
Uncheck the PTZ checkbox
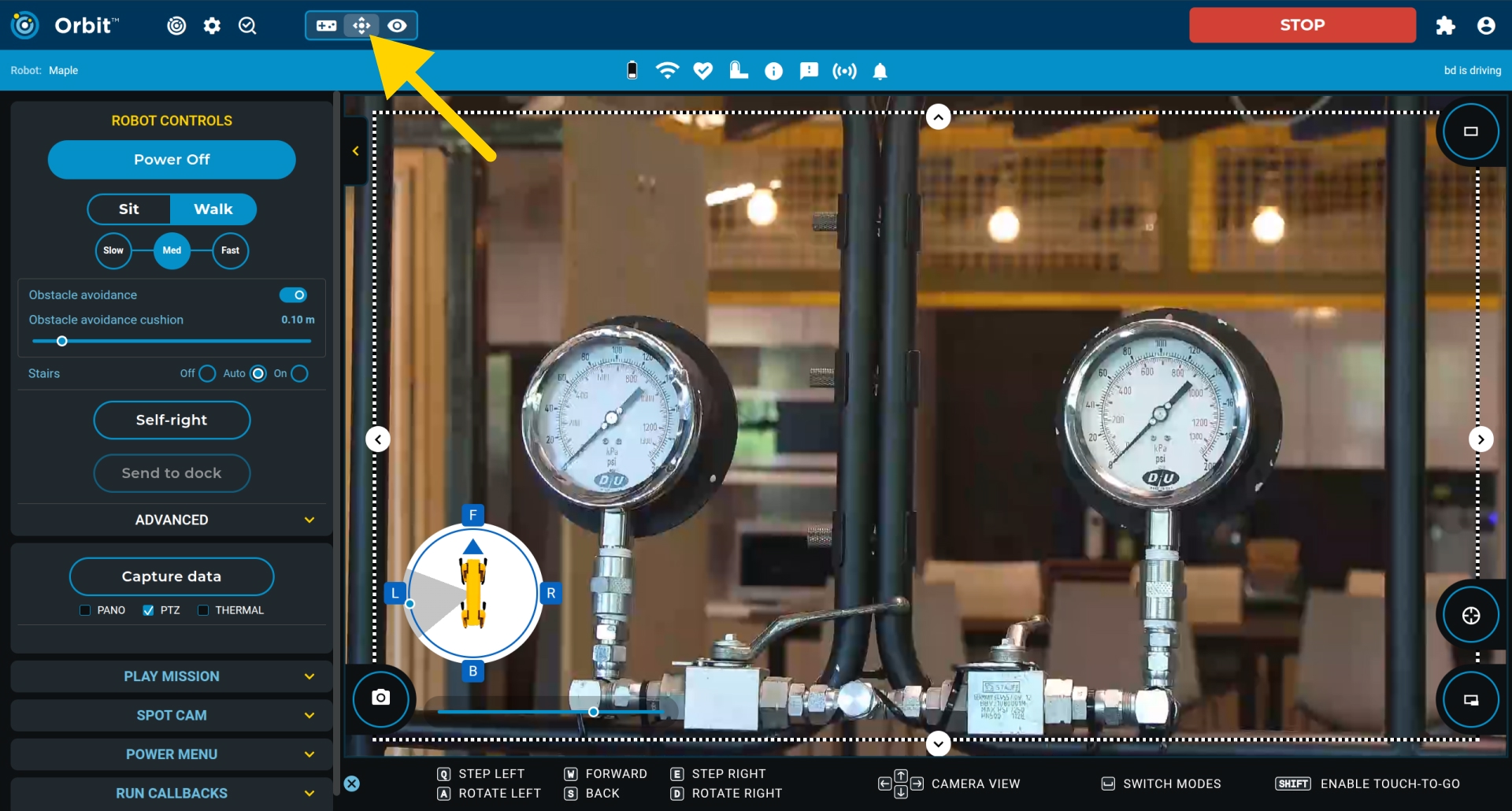[x=148, y=610]
